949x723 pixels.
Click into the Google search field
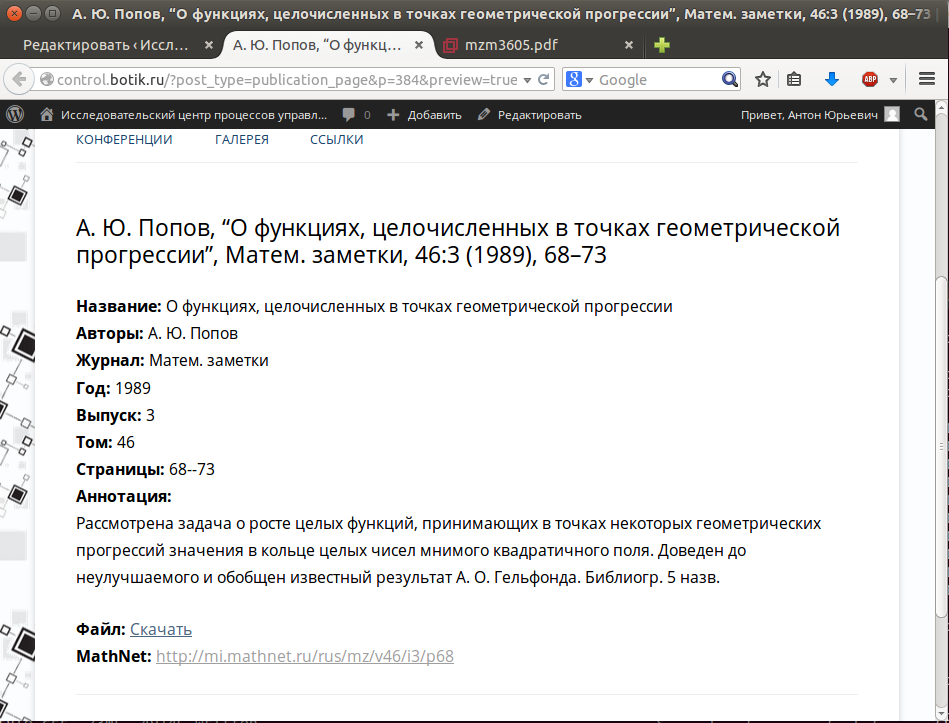[658, 80]
